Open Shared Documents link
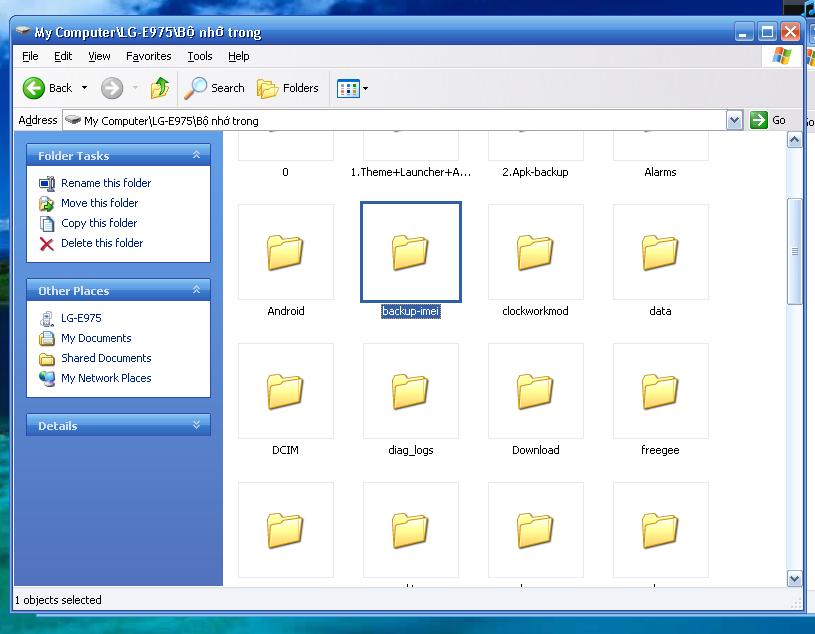 click(x=106, y=358)
